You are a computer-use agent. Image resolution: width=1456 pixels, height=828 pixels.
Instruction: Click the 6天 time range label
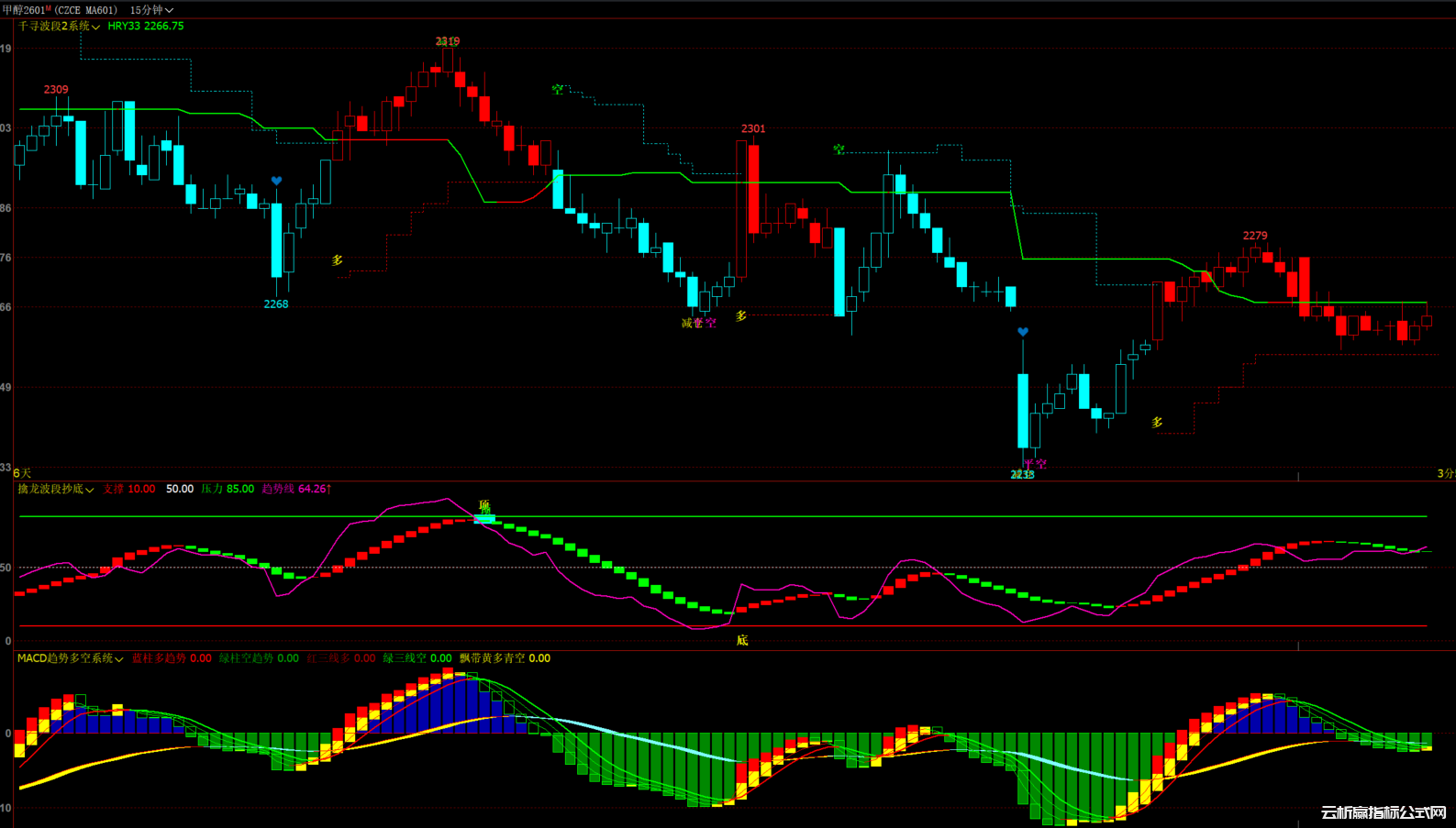coord(22,473)
